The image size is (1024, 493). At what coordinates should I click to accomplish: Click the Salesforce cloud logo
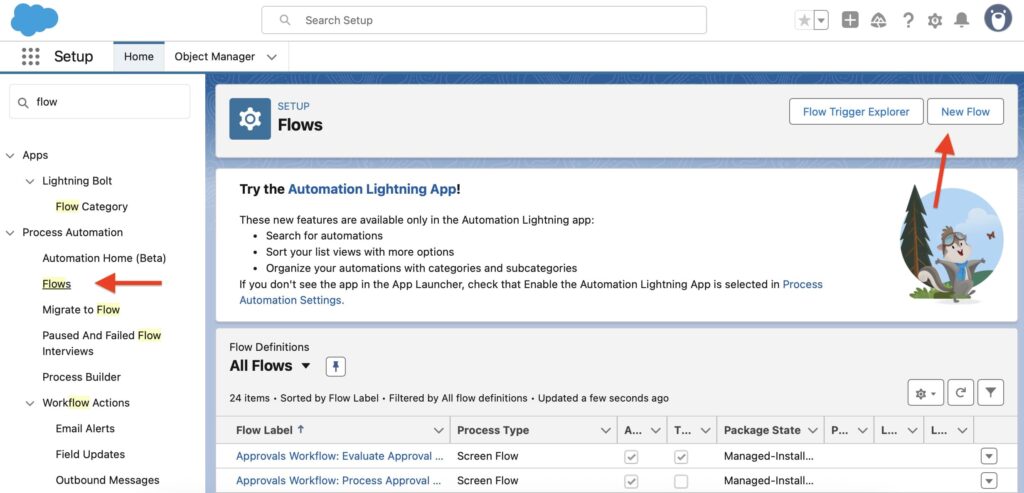click(35, 20)
